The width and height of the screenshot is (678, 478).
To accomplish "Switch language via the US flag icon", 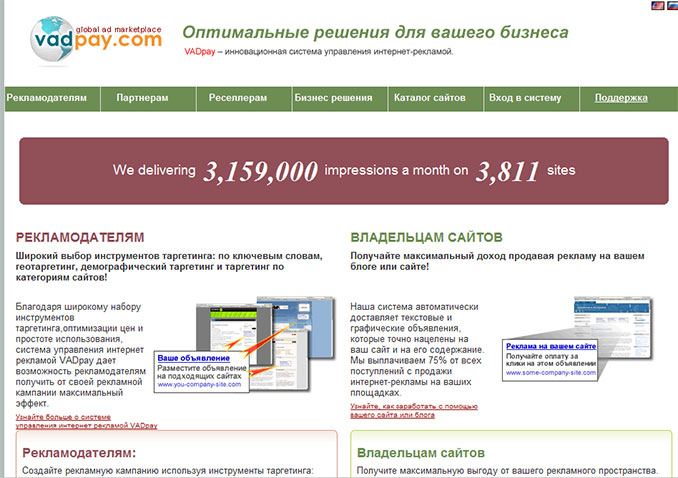I will 657,6.
